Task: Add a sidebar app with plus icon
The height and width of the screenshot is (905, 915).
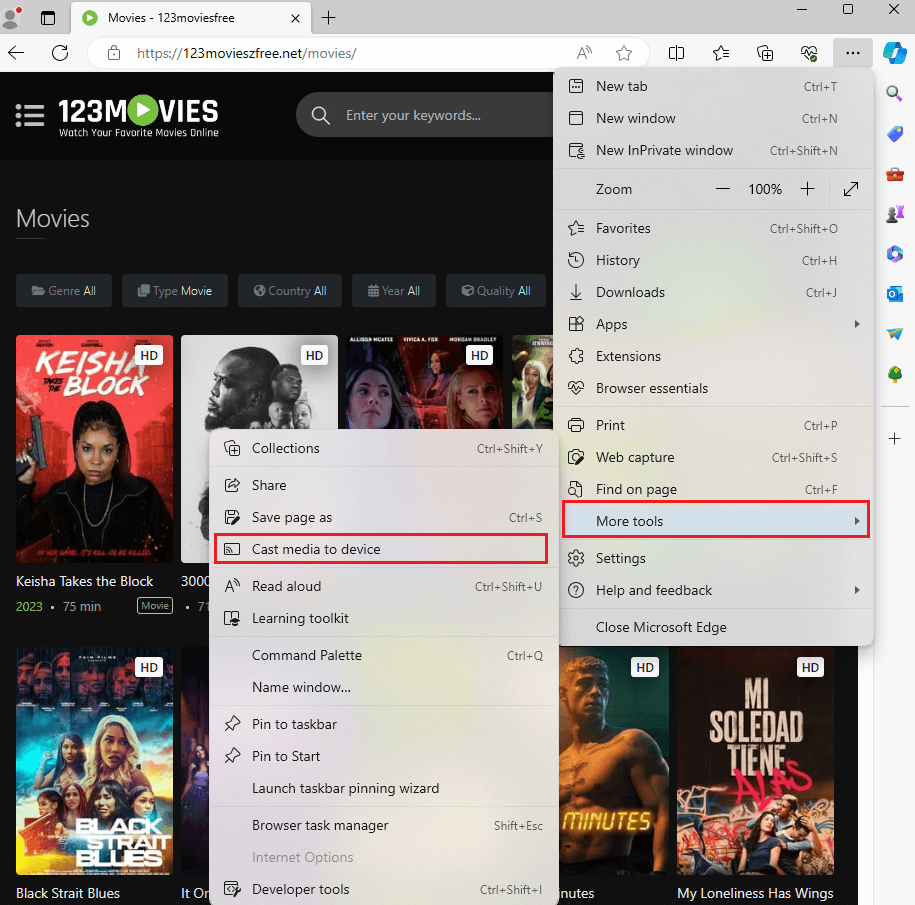Action: click(x=895, y=439)
